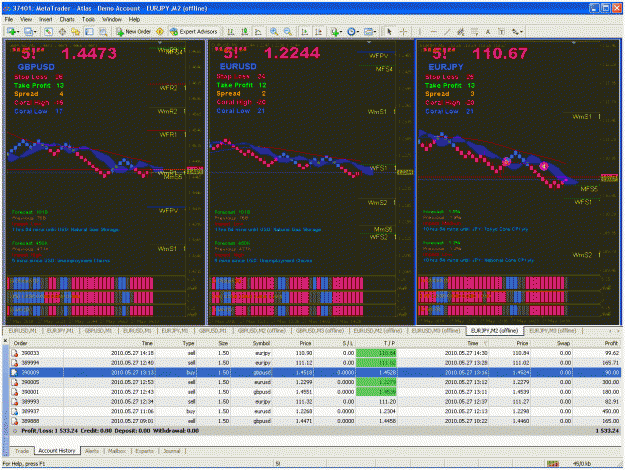The width and height of the screenshot is (625, 470).
Task: Click the New Chart toolbar icon
Action: [10, 31]
